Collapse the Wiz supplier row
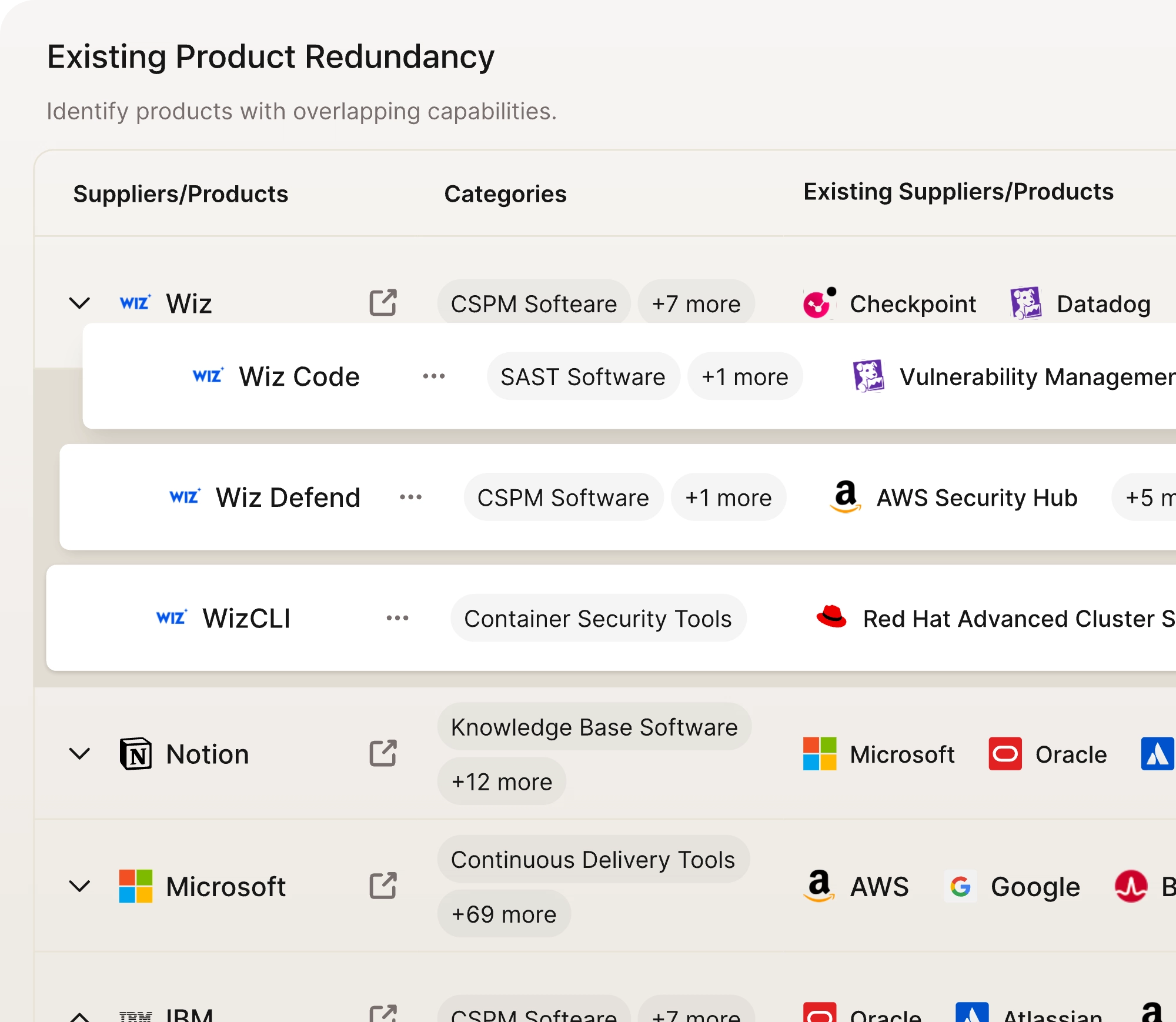This screenshot has height=1022, width=1176. (x=79, y=303)
